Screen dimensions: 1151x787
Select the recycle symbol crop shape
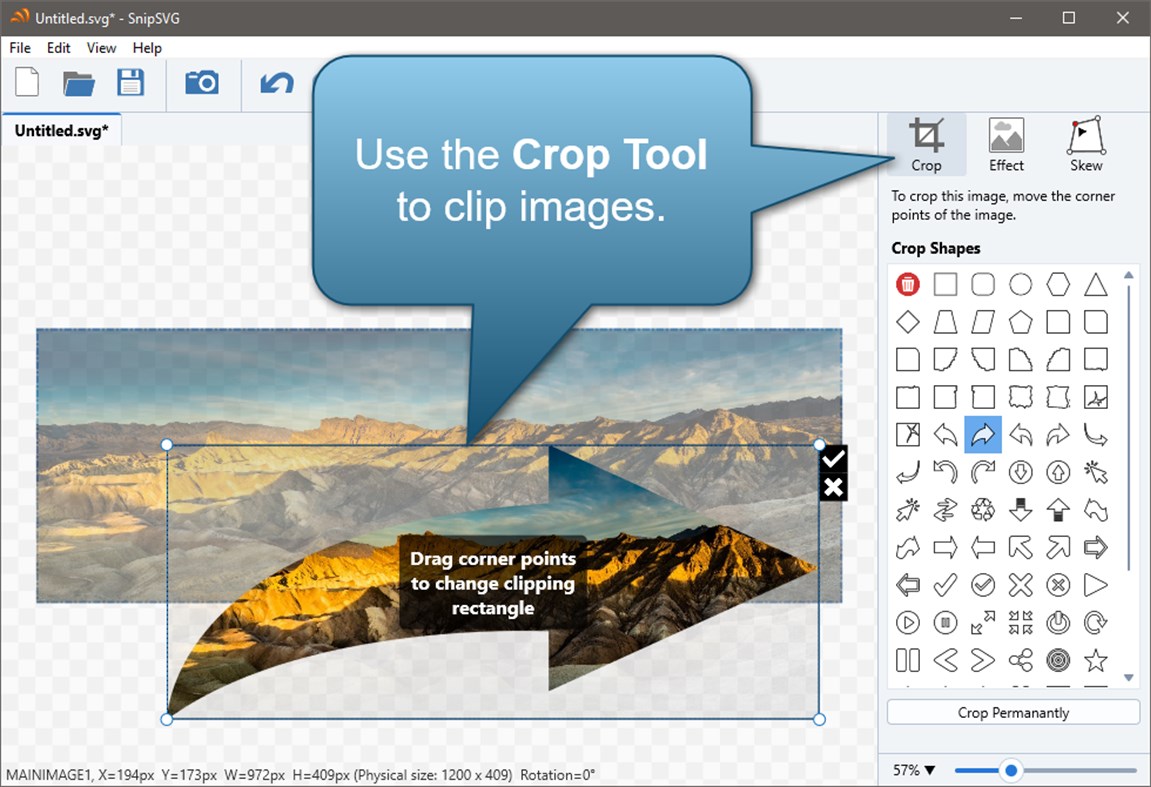[x=983, y=510]
